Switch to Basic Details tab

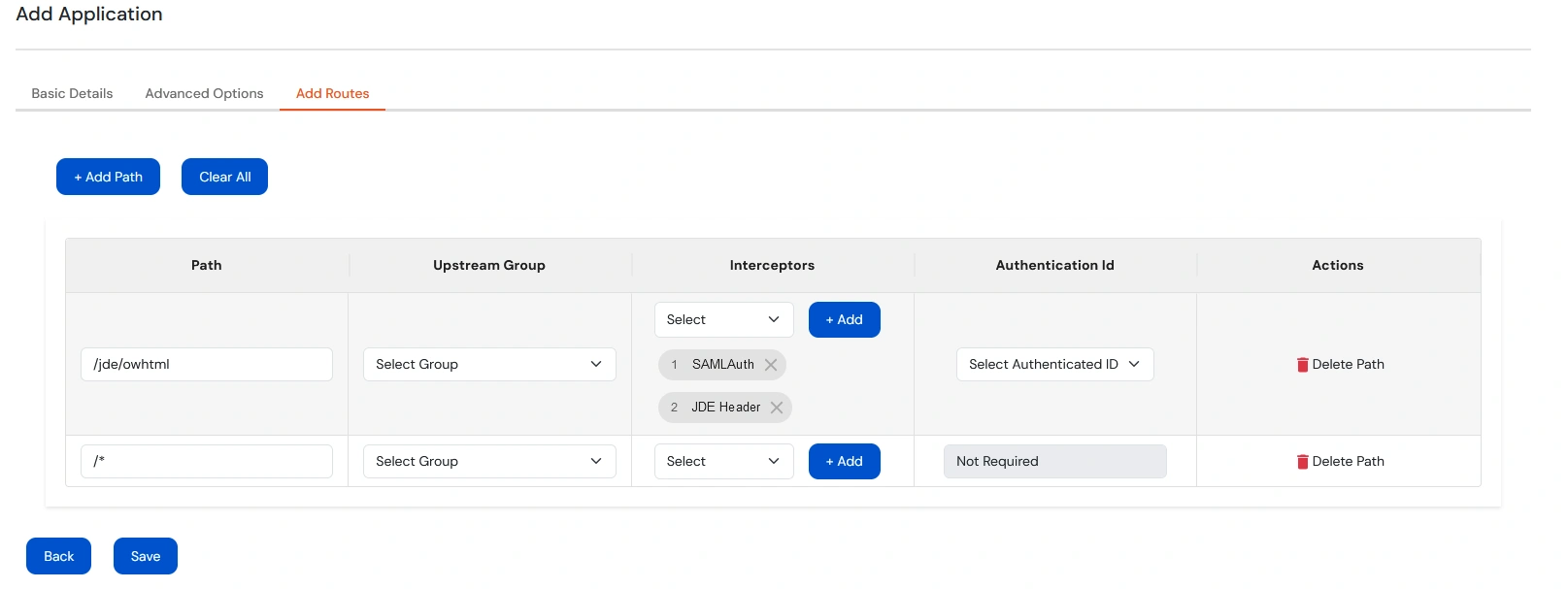(72, 94)
